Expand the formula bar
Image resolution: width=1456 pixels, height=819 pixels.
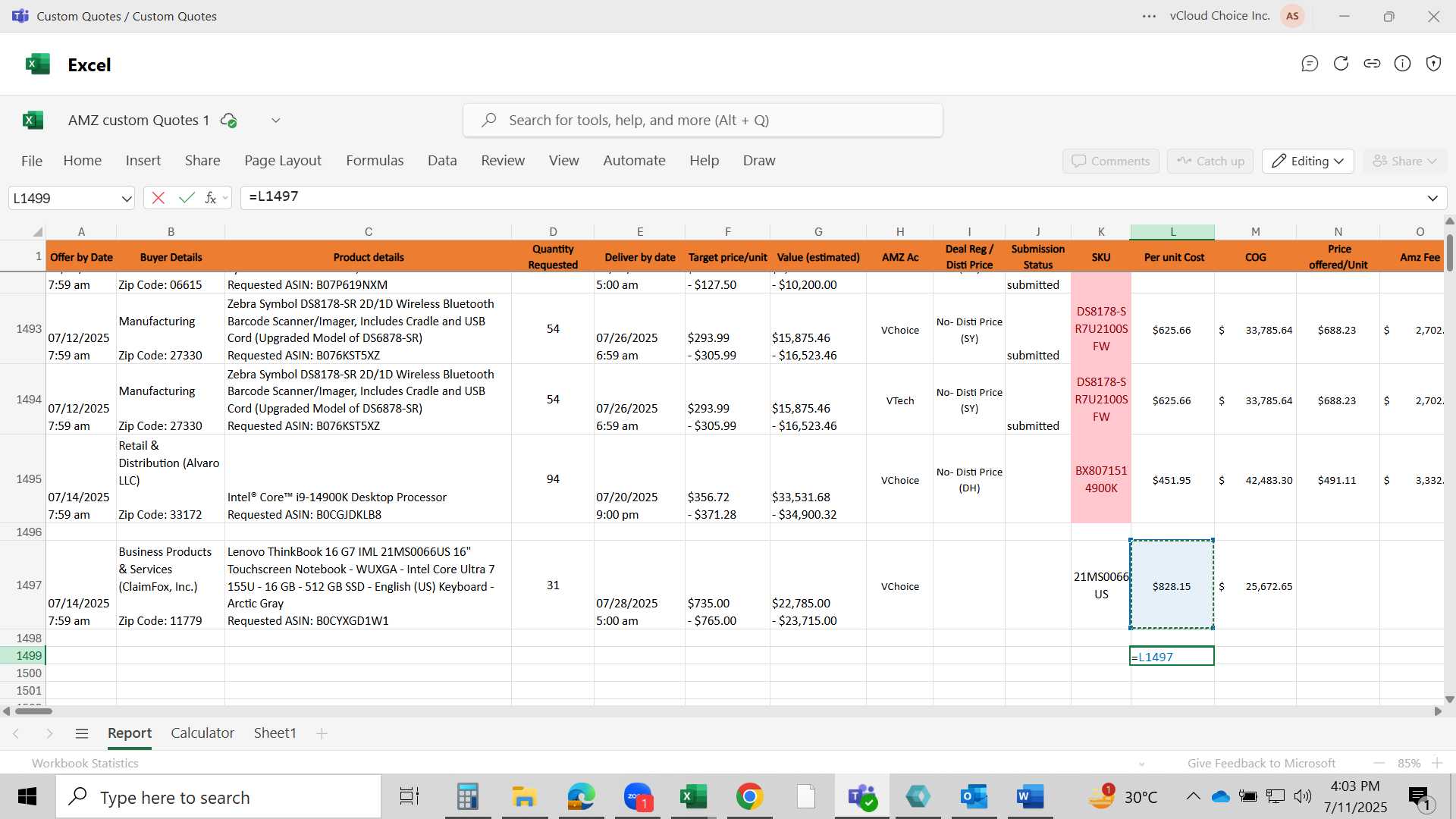click(x=1432, y=198)
